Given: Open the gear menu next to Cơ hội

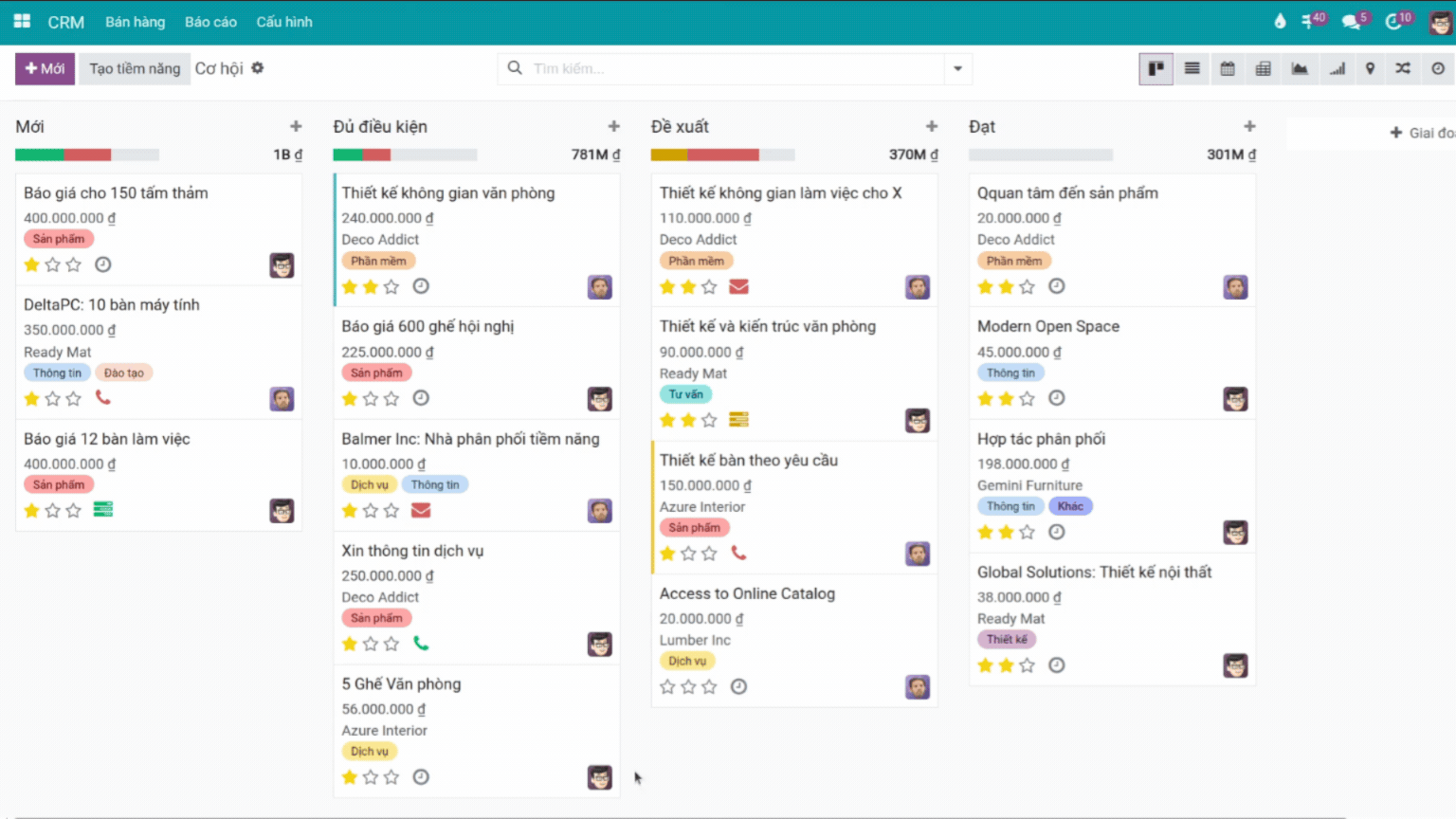Looking at the screenshot, I should [258, 68].
